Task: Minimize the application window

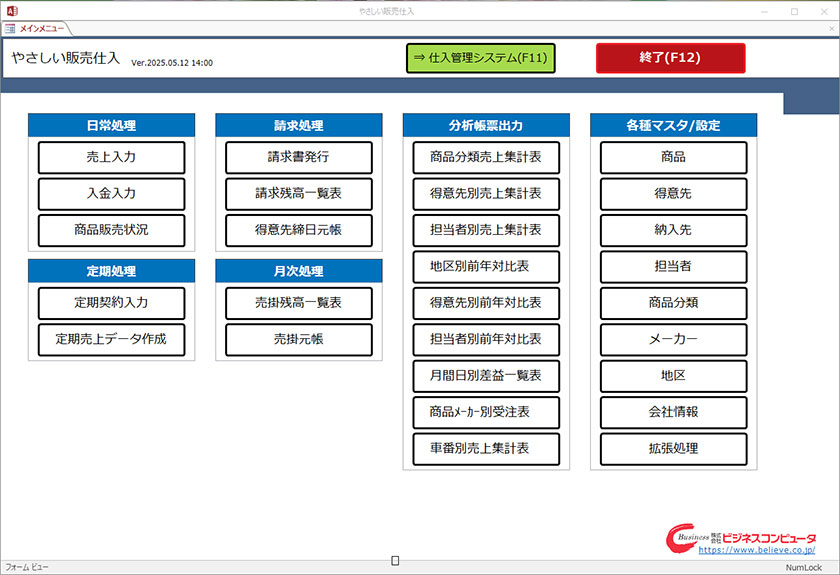Action: coord(764,11)
